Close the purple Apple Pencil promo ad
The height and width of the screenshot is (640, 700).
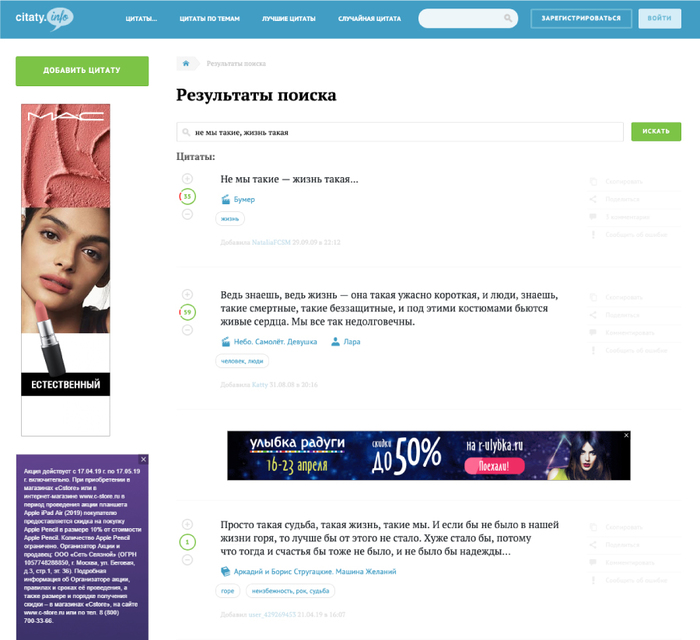143,459
